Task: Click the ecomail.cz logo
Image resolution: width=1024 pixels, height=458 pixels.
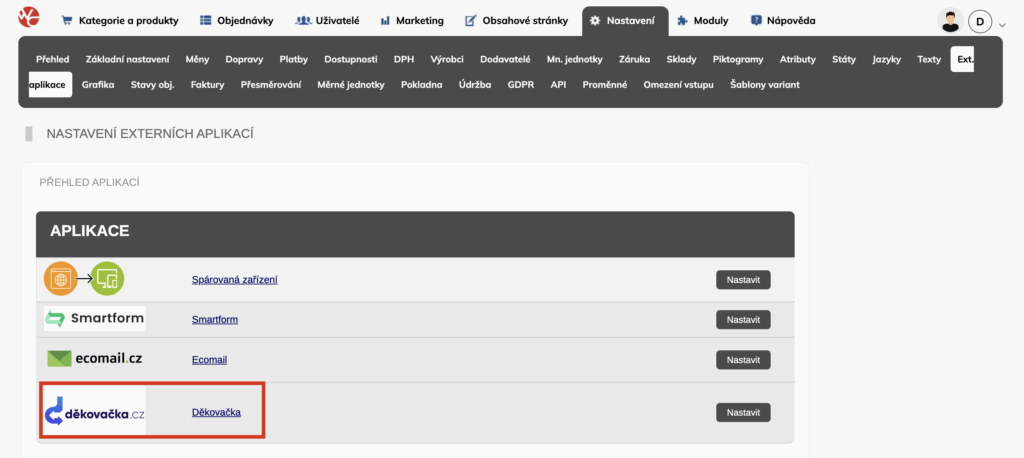Action: 95,359
